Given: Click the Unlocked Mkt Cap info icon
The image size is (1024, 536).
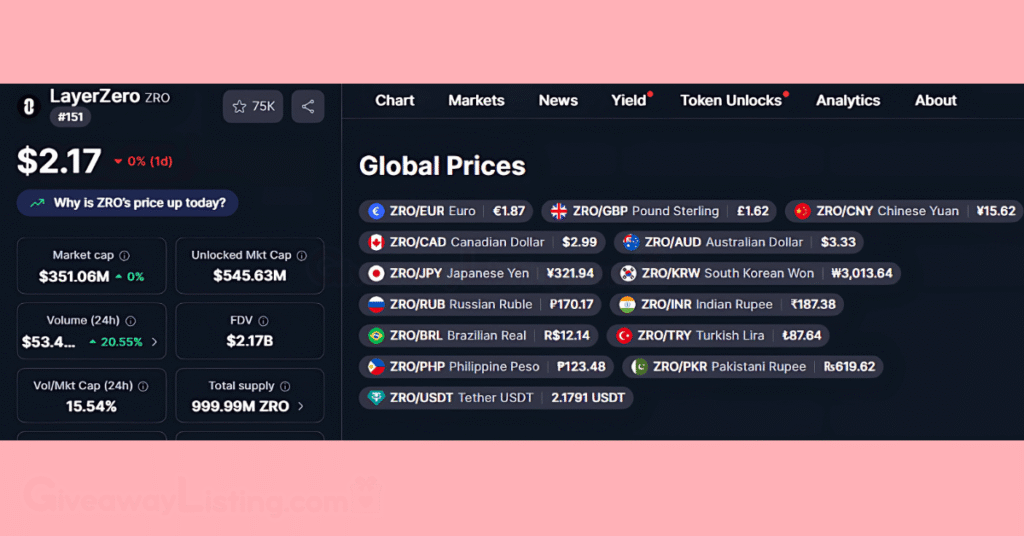Looking at the screenshot, I should [x=302, y=256].
